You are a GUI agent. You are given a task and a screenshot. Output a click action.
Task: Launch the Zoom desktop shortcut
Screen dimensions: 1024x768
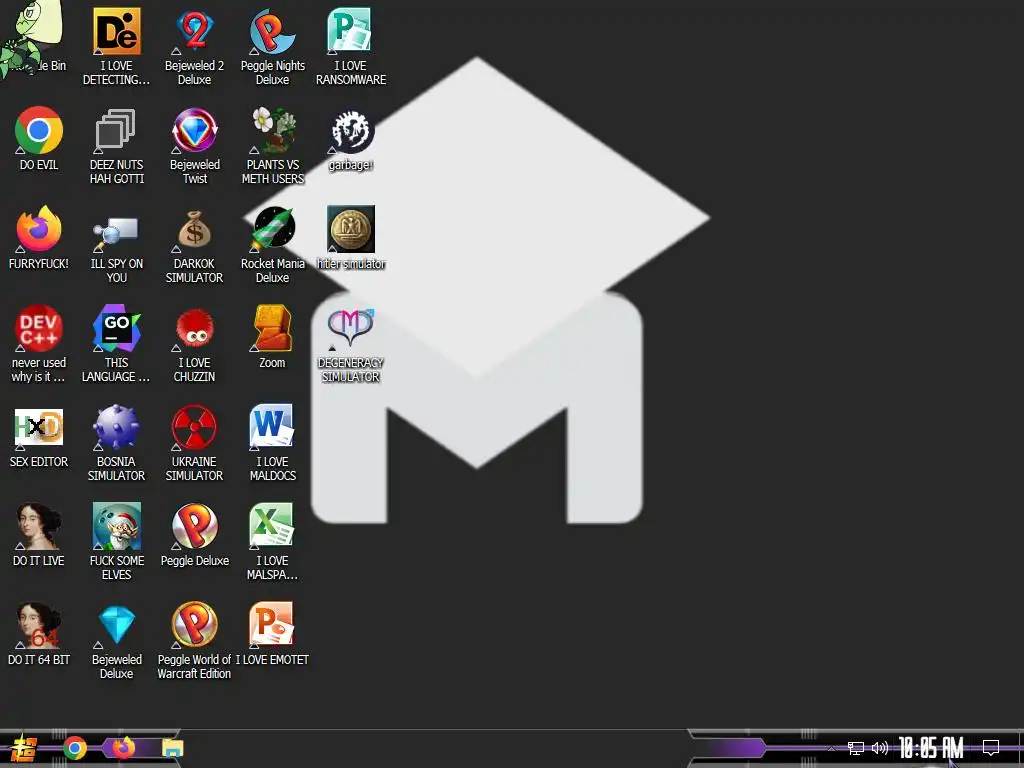[273, 337]
